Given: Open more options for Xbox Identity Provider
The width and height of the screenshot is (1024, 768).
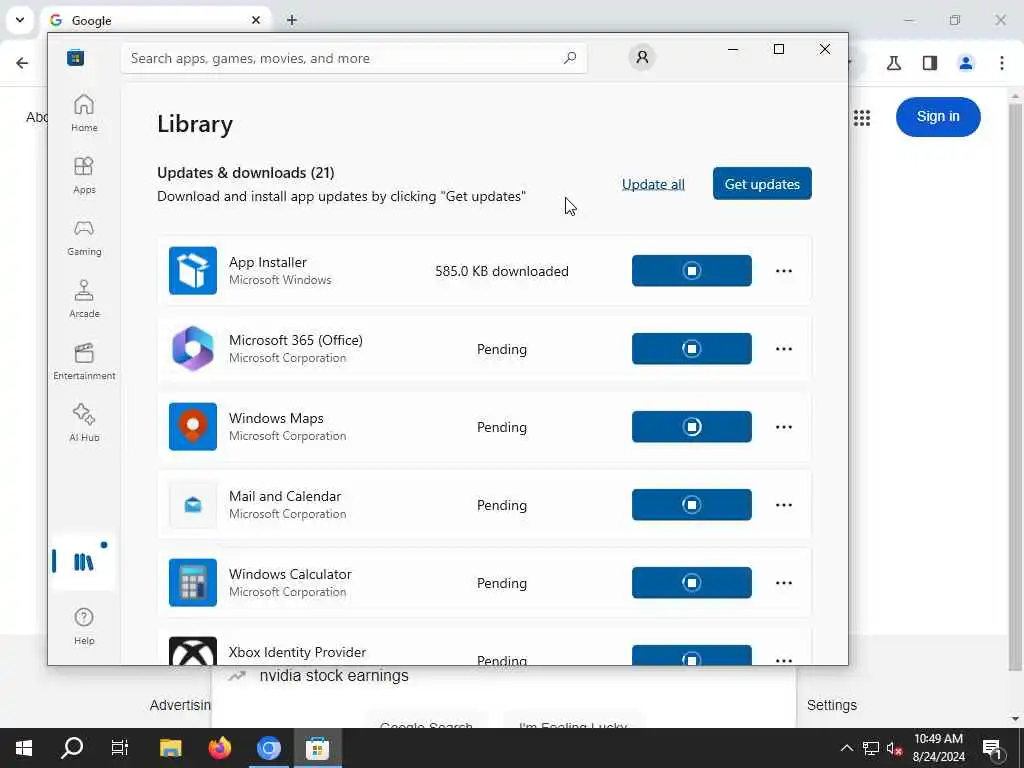Looking at the screenshot, I should (784, 660).
